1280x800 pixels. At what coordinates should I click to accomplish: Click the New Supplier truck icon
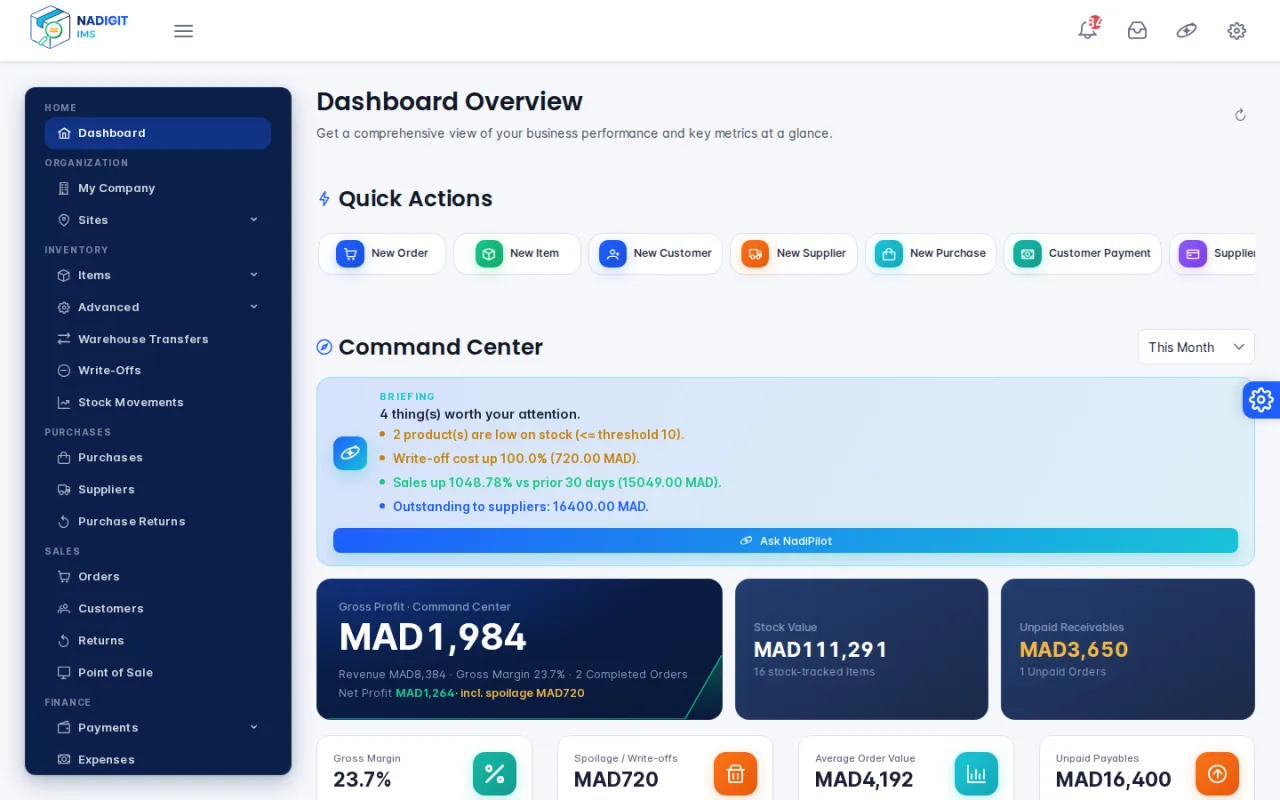755,254
